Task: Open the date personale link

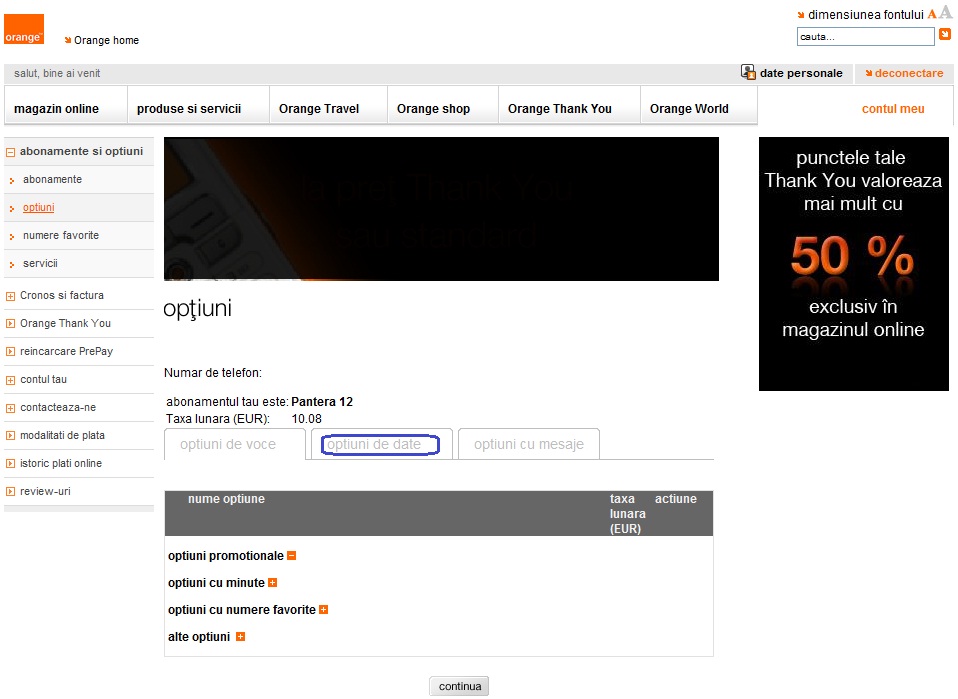Action: pos(801,73)
